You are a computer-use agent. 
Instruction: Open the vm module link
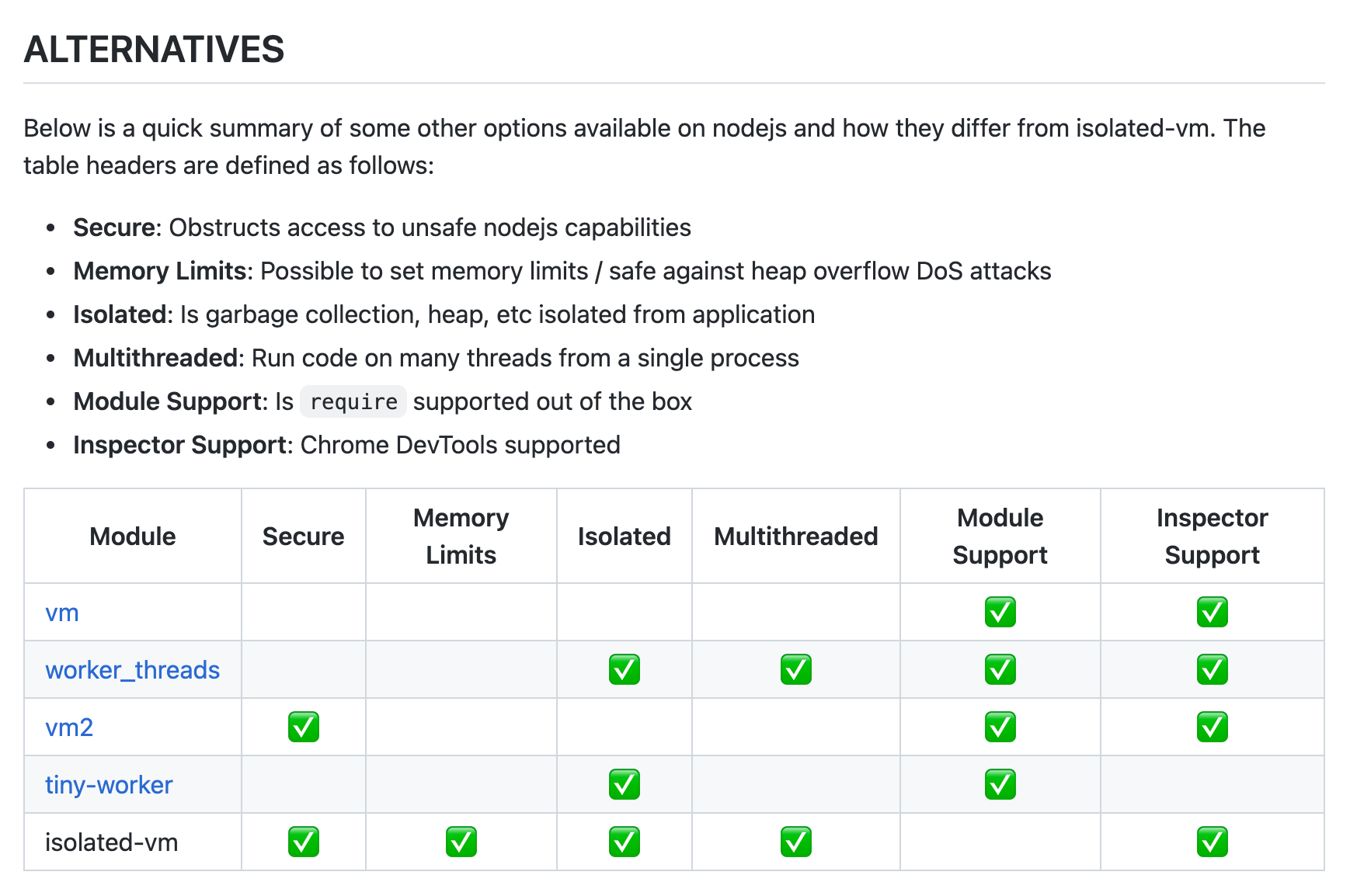[62, 613]
